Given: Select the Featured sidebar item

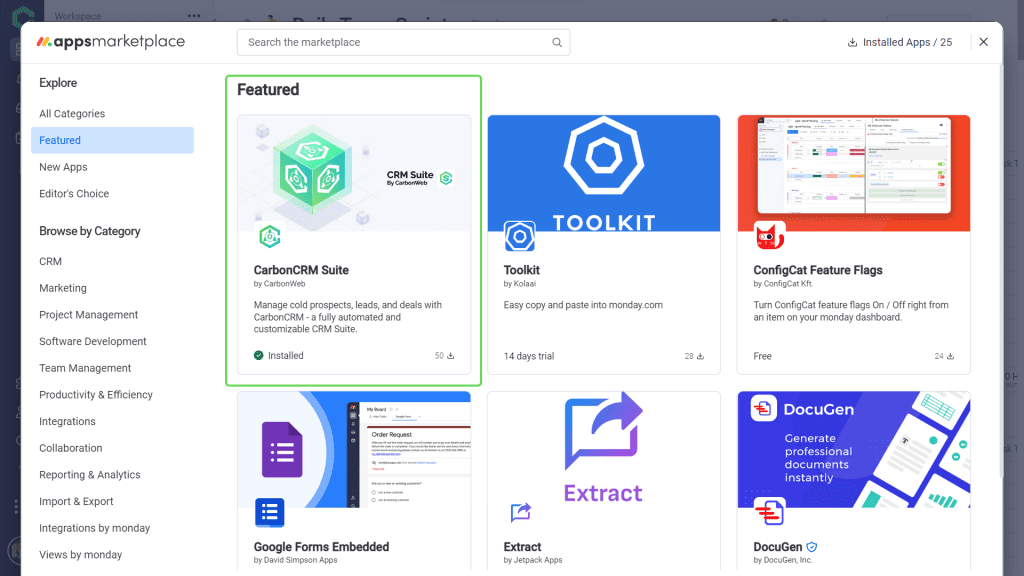Looking at the screenshot, I should click(112, 140).
